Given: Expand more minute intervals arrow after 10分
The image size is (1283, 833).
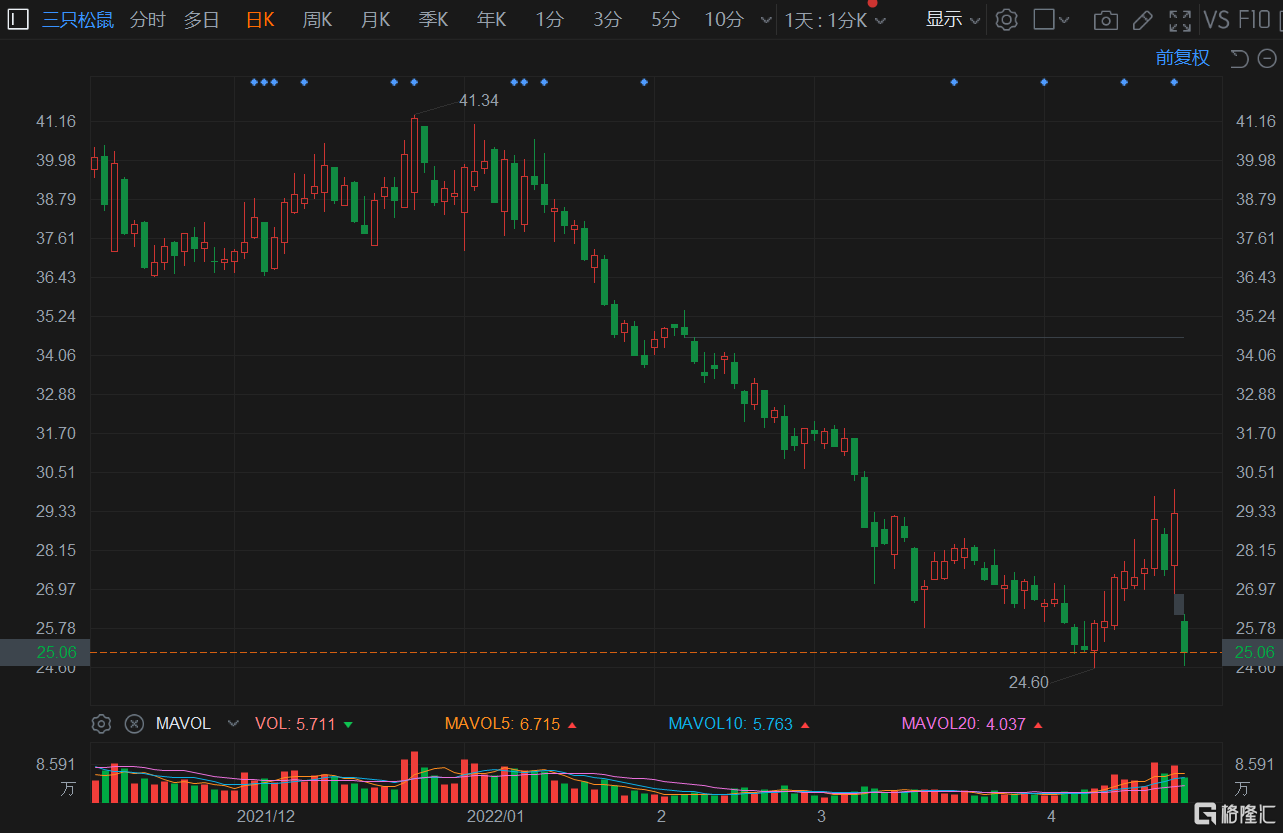Looking at the screenshot, I should tap(766, 20).
